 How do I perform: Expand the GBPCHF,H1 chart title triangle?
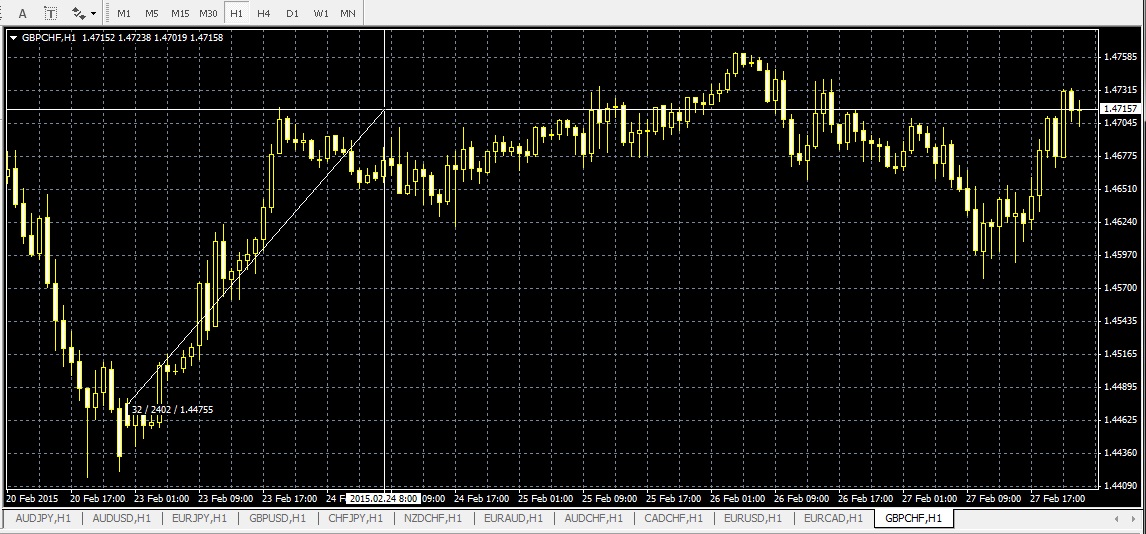coord(14,37)
